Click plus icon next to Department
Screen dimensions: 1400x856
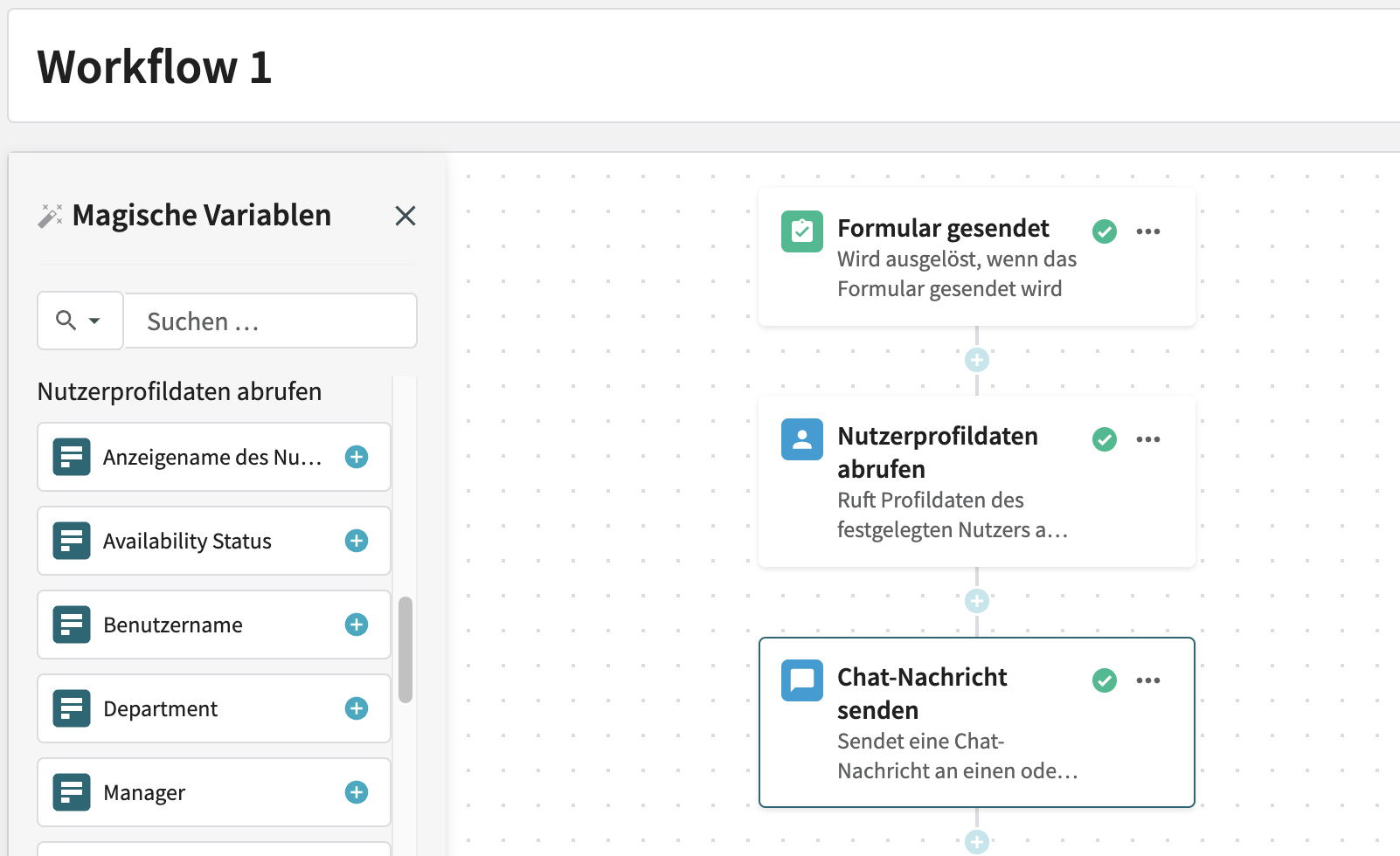tap(357, 708)
